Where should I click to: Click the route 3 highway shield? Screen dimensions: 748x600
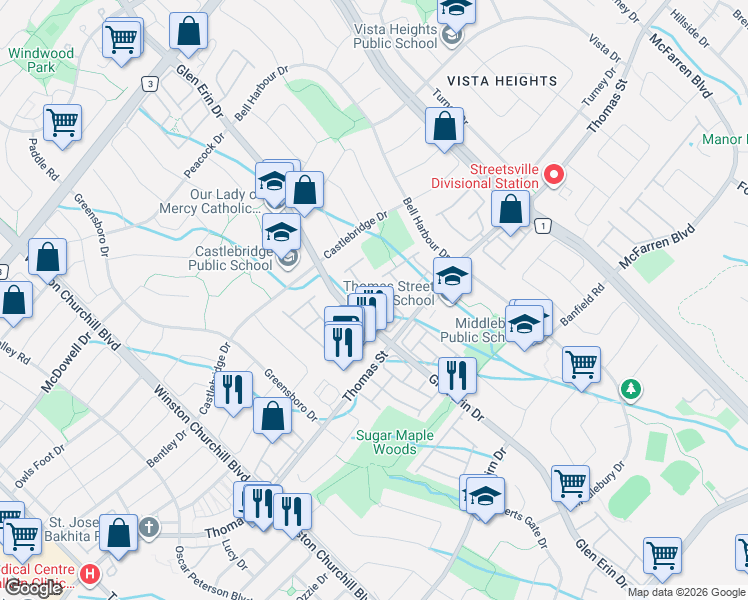[150, 84]
